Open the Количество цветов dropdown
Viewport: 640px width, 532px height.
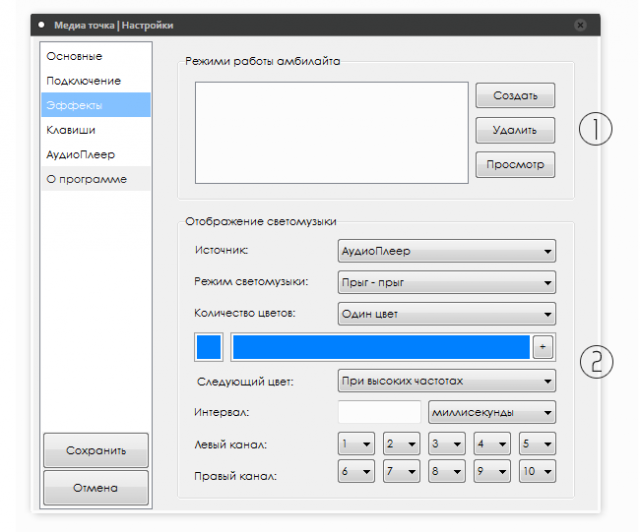click(446, 315)
